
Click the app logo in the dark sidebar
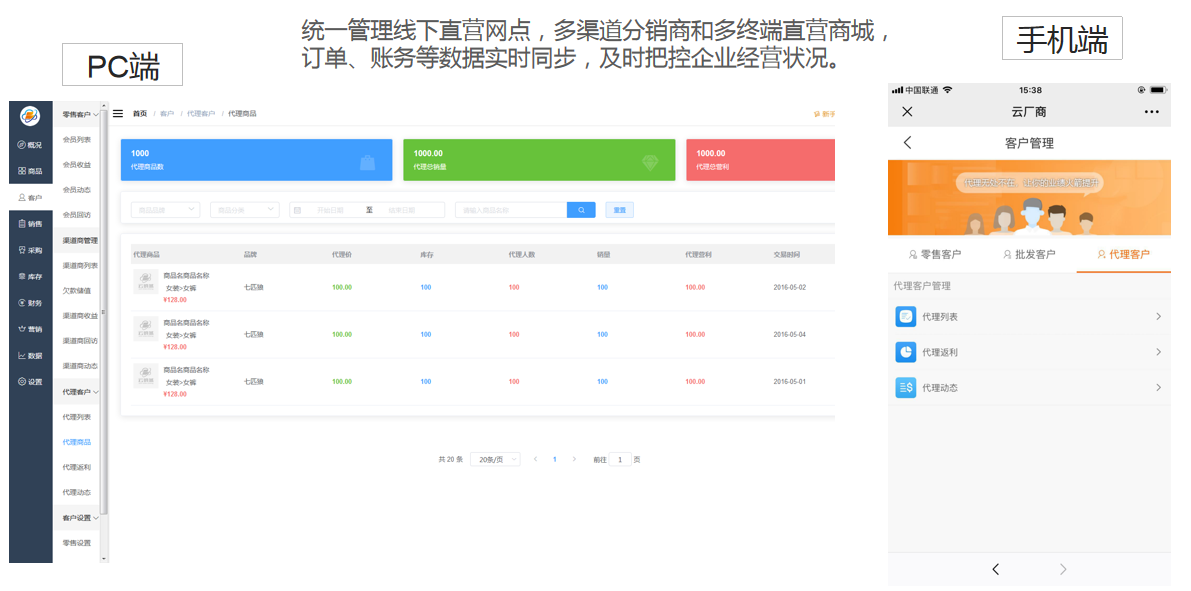tap(30, 115)
